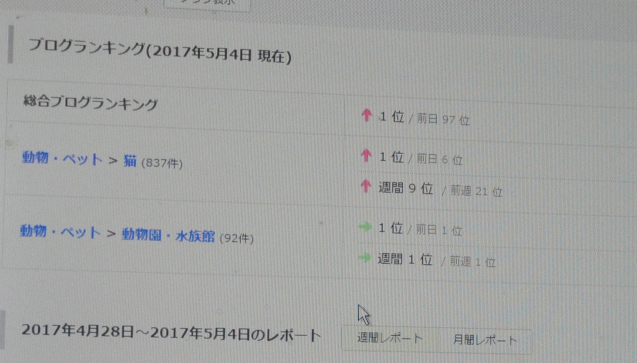Click the 2017年4月28日〜2017年5月4日のレポート heading
This screenshot has width=637, height=363.
tap(171, 333)
